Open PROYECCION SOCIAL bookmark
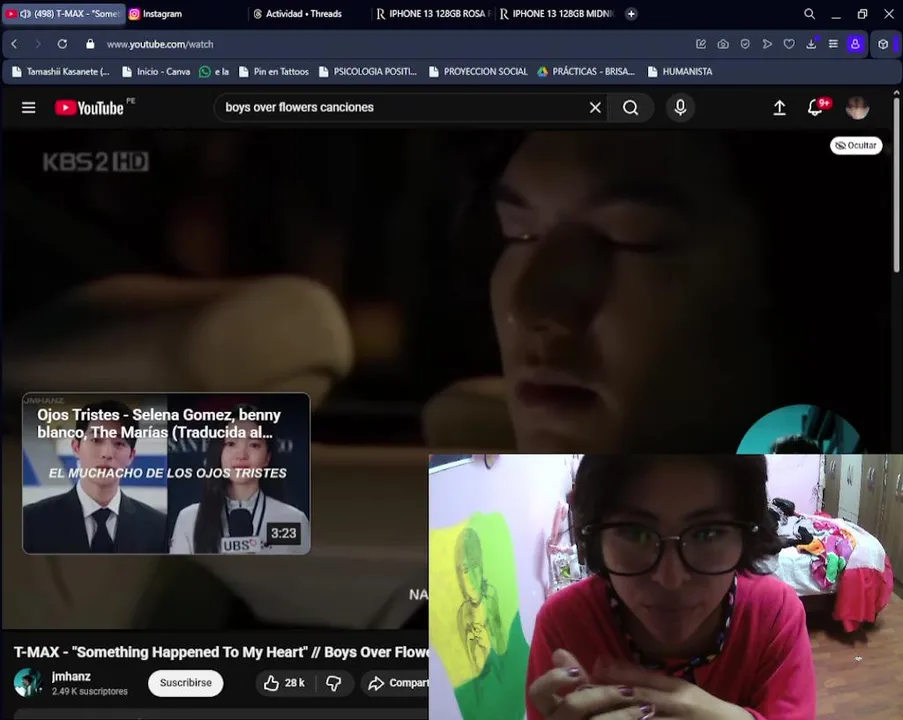This screenshot has width=903, height=720. (x=478, y=71)
